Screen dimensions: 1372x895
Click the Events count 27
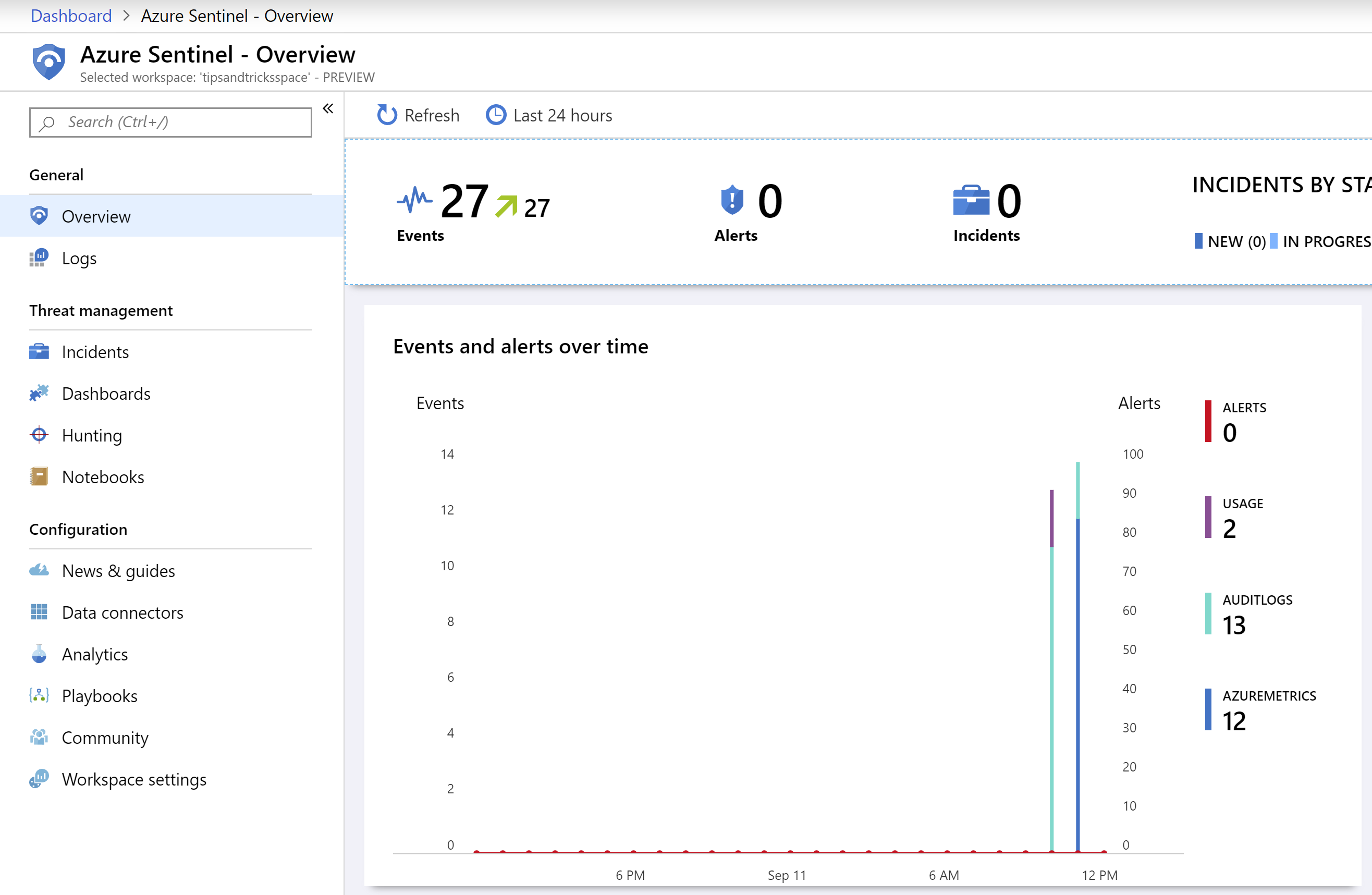464,201
